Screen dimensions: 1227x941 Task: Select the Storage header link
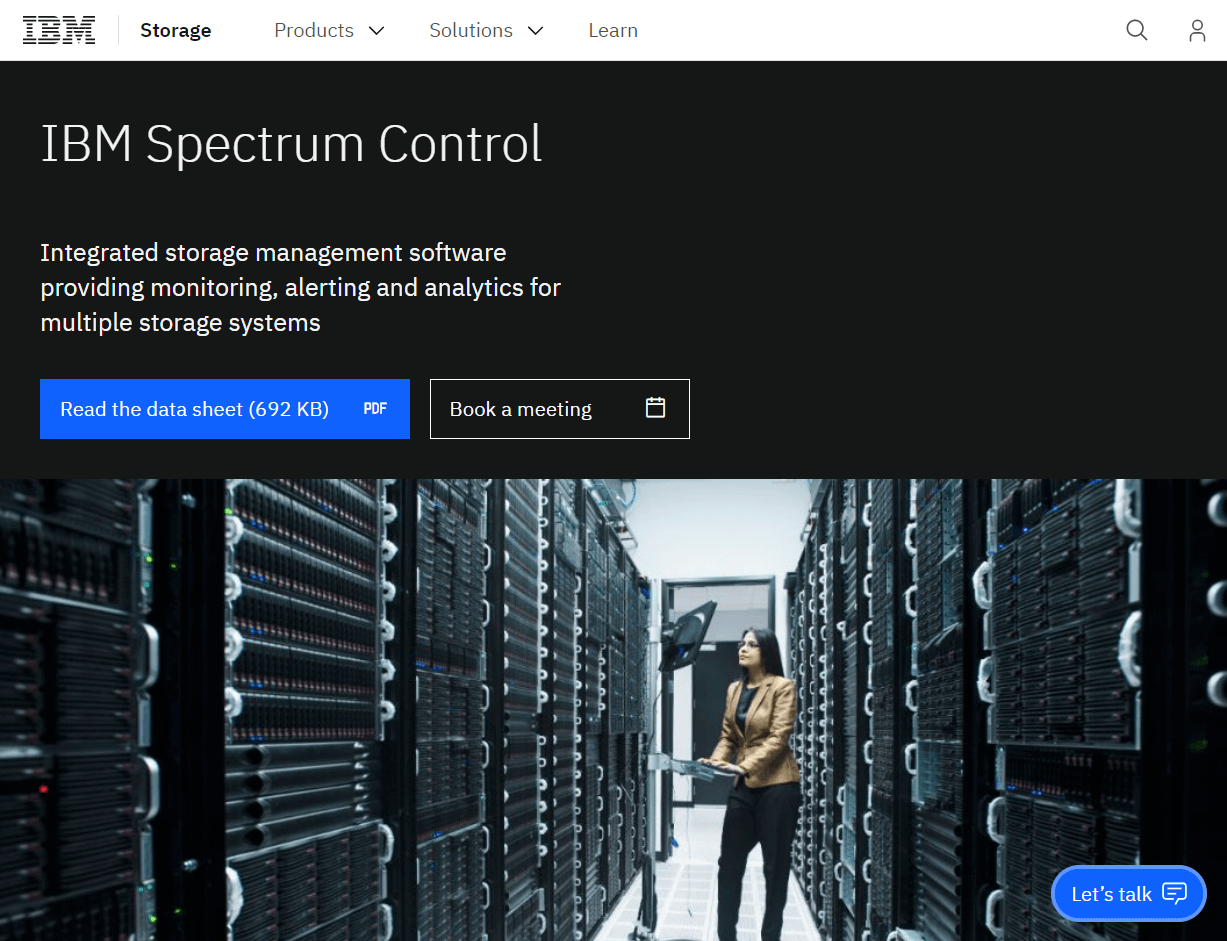(x=176, y=30)
